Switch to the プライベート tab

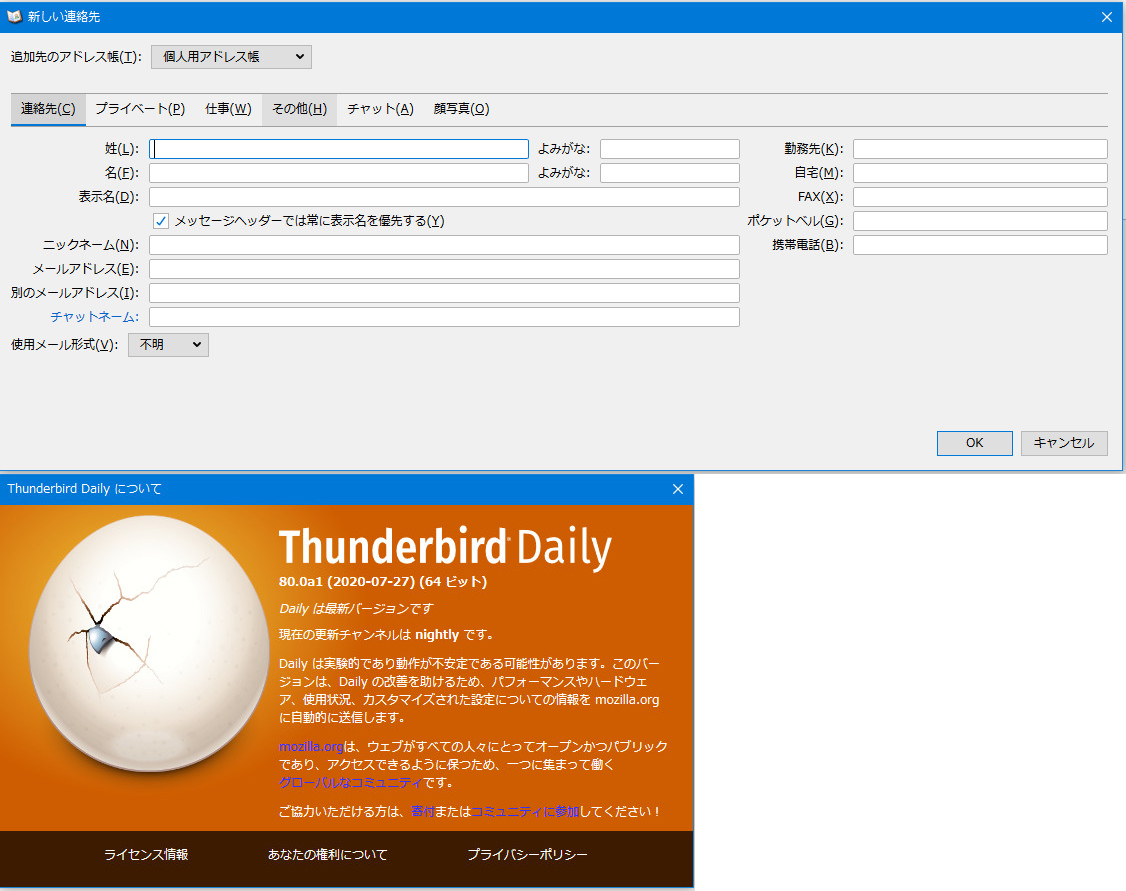point(140,109)
